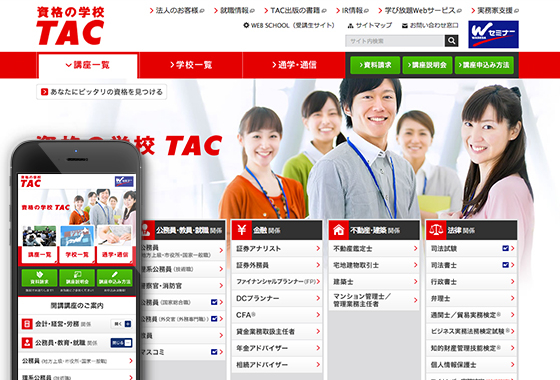This screenshot has width=560, height=380.
Task: Open ファイナンシャルプランナー(FP) row
Action: pos(277,282)
